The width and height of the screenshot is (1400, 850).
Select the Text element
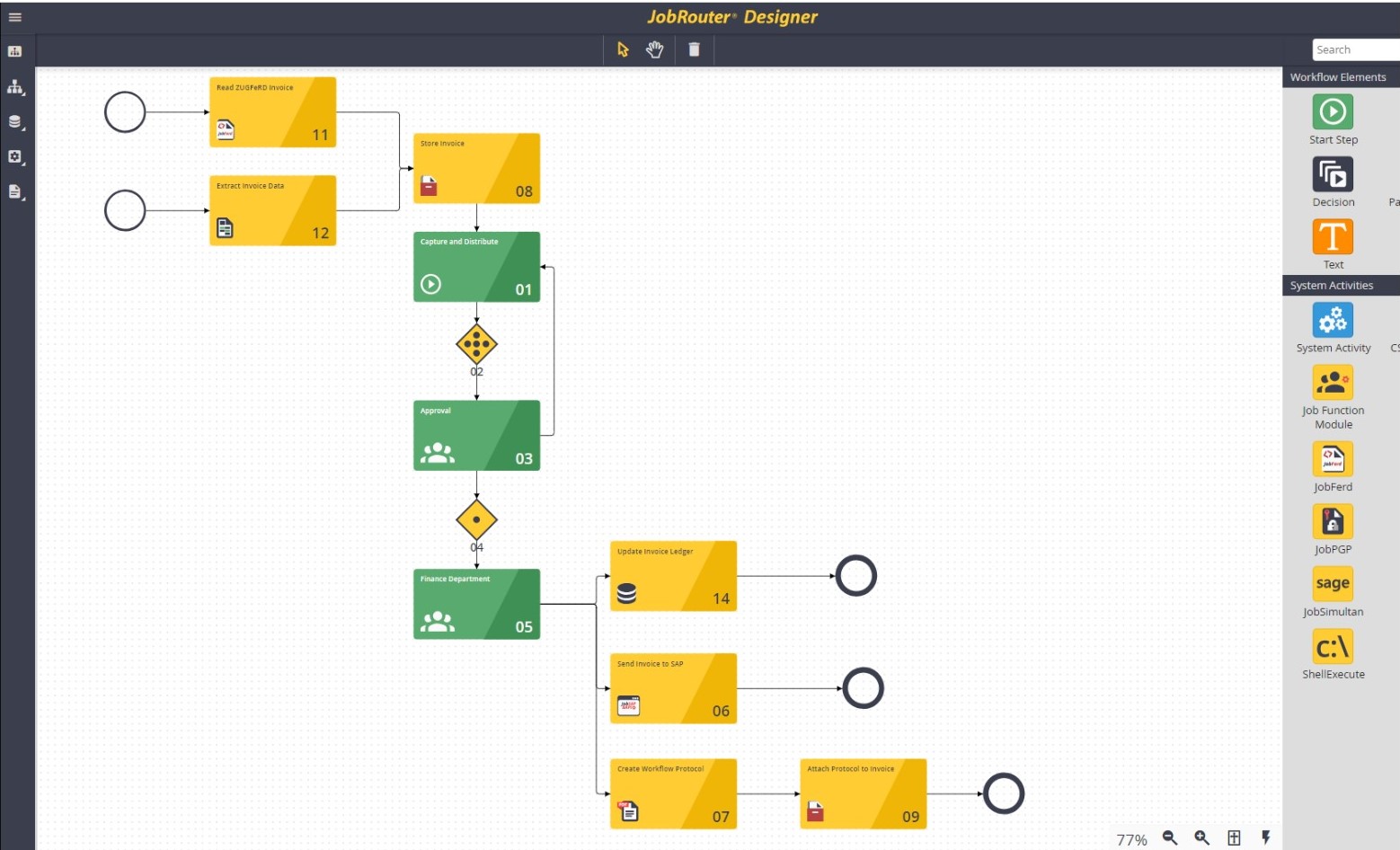click(1333, 237)
